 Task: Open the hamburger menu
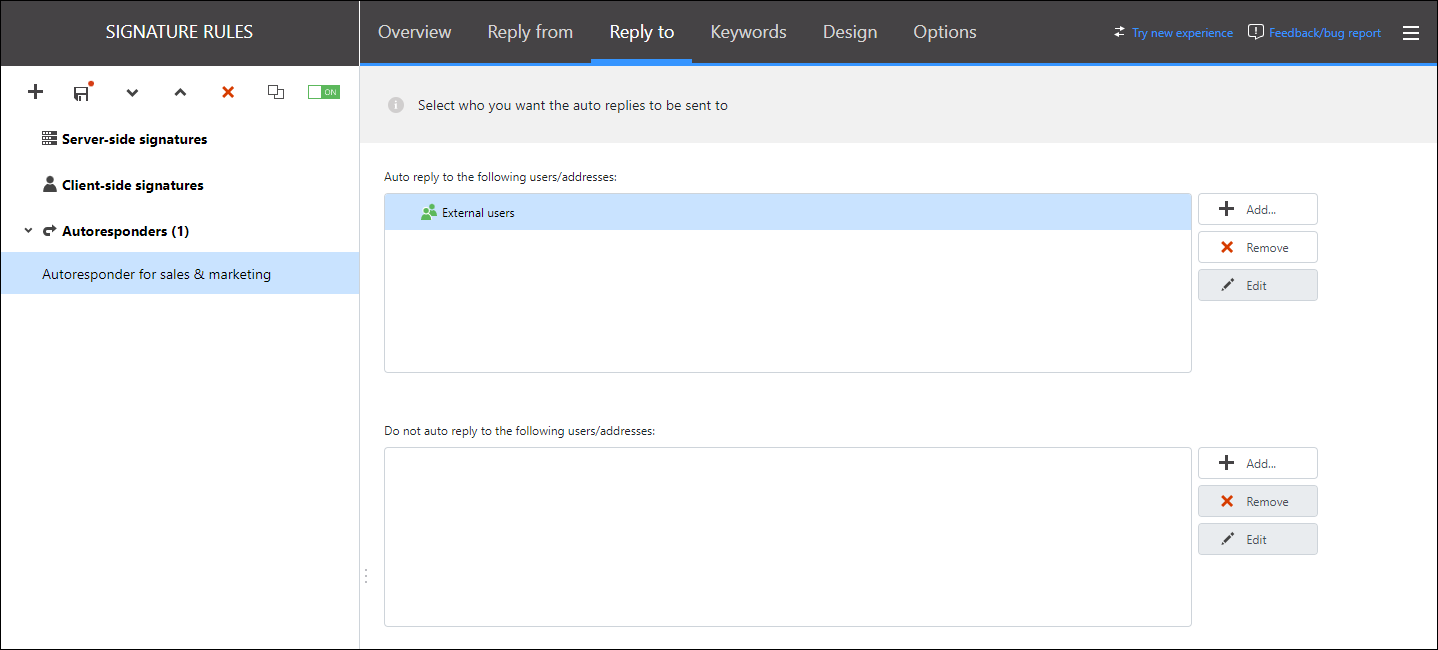[x=1411, y=32]
